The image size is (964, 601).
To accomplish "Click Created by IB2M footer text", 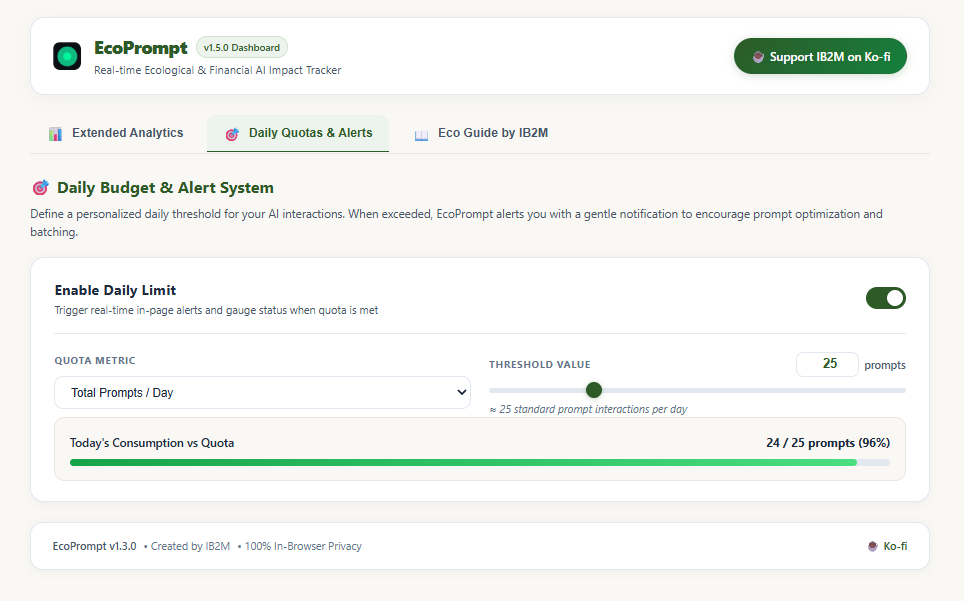I will (190, 546).
